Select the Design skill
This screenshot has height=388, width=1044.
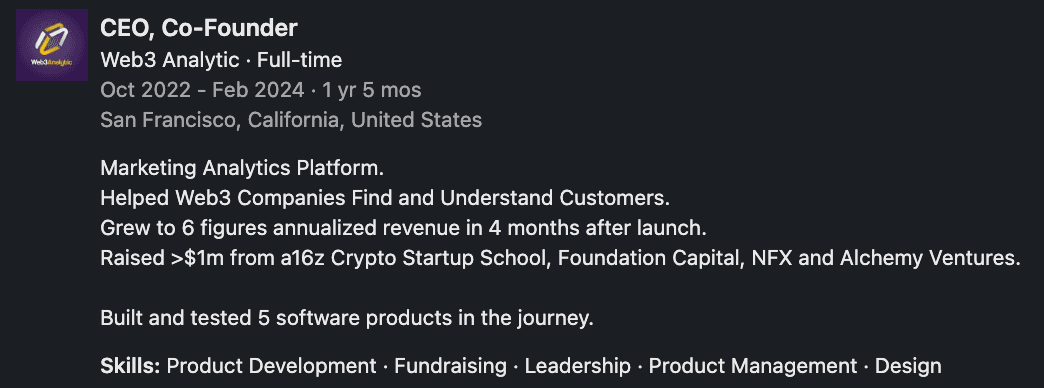tap(908, 366)
